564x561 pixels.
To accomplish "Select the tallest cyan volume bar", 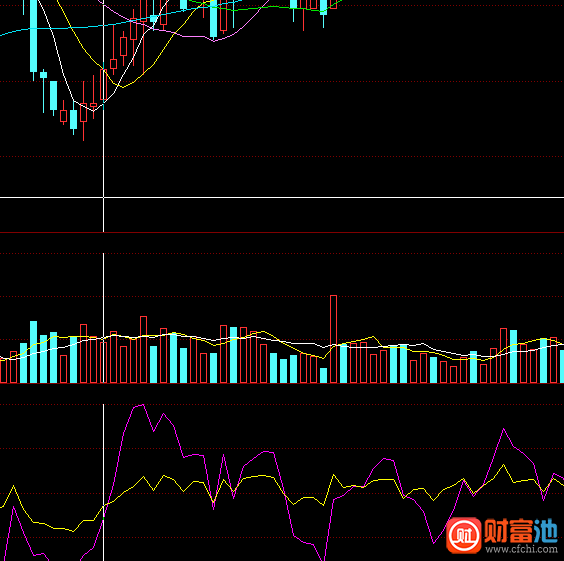I will [33, 352].
